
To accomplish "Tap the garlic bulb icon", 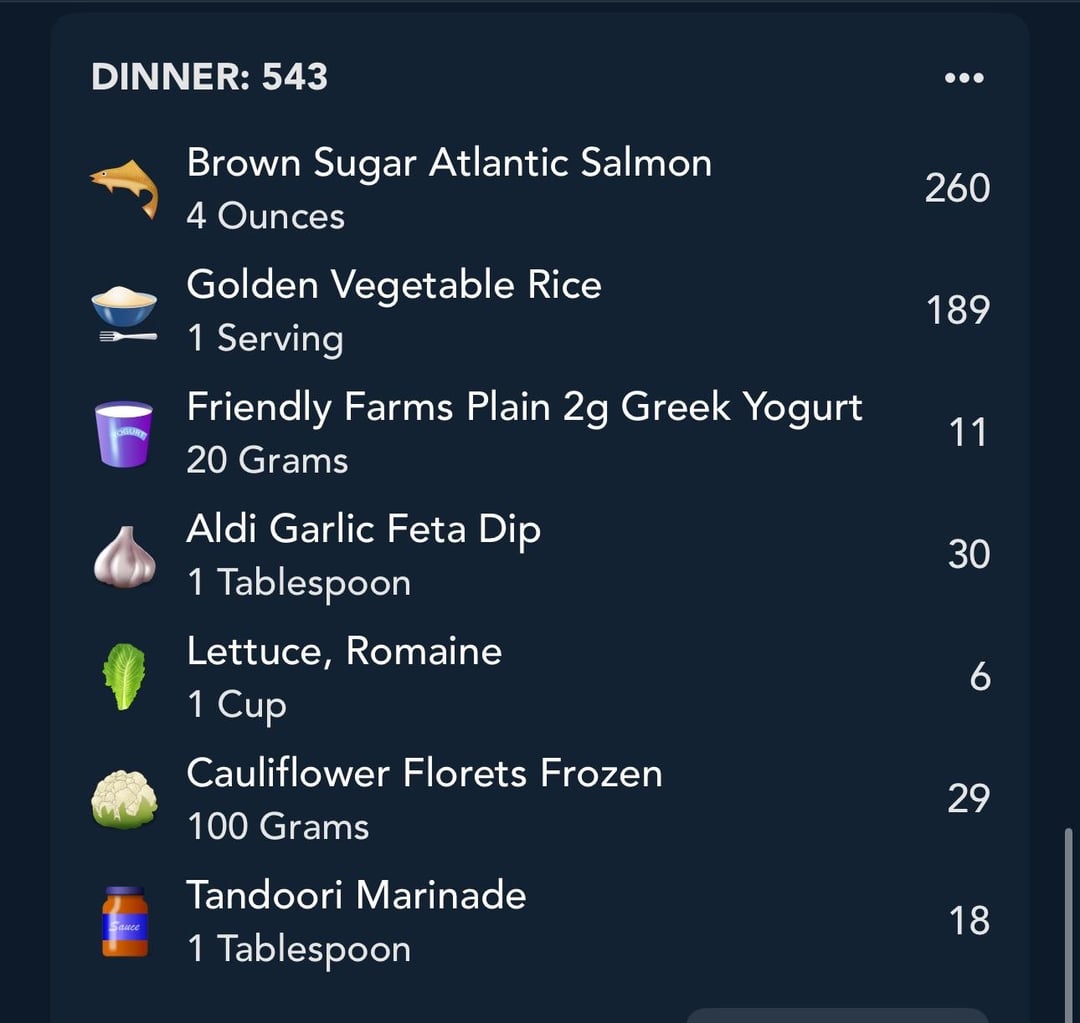I will [125, 557].
